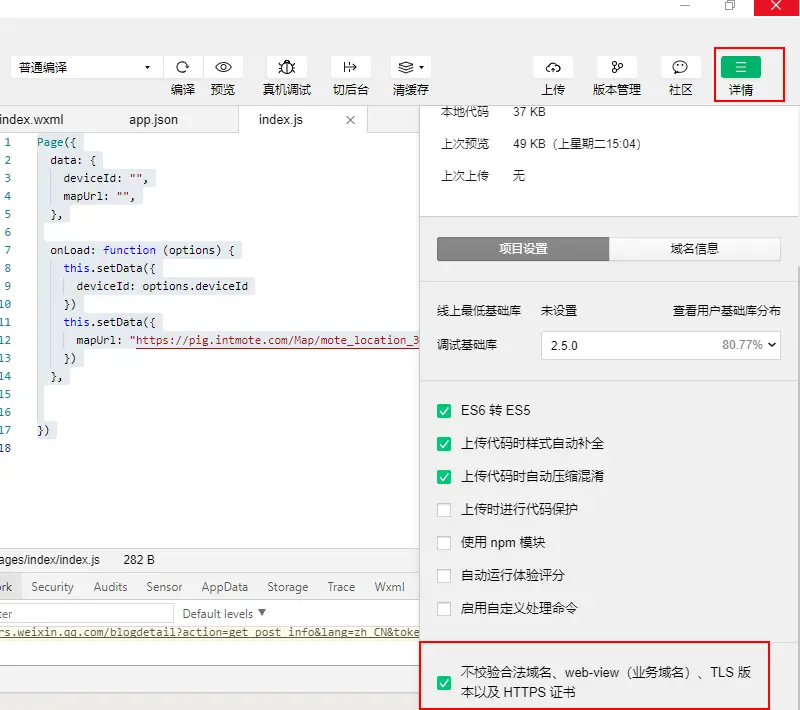
Task: Enable 上传时进行代码保护 checkbox
Action: pos(444,510)
